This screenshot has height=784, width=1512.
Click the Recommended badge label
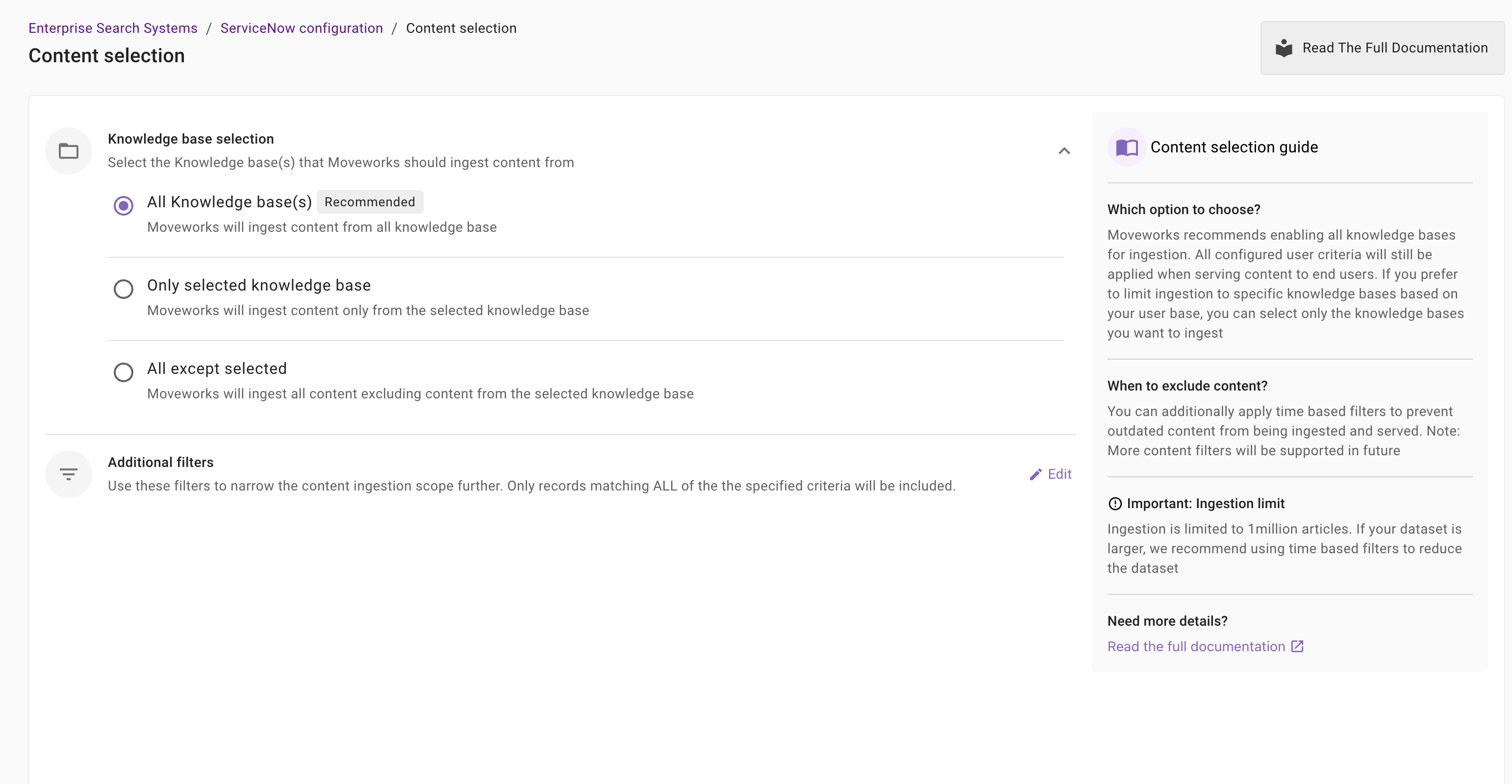369,202
